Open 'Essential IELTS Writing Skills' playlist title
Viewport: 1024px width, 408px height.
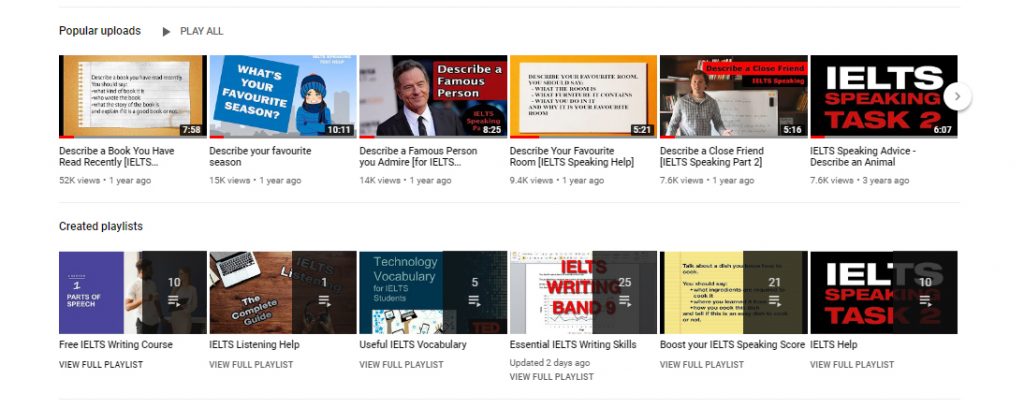(573, 345)
